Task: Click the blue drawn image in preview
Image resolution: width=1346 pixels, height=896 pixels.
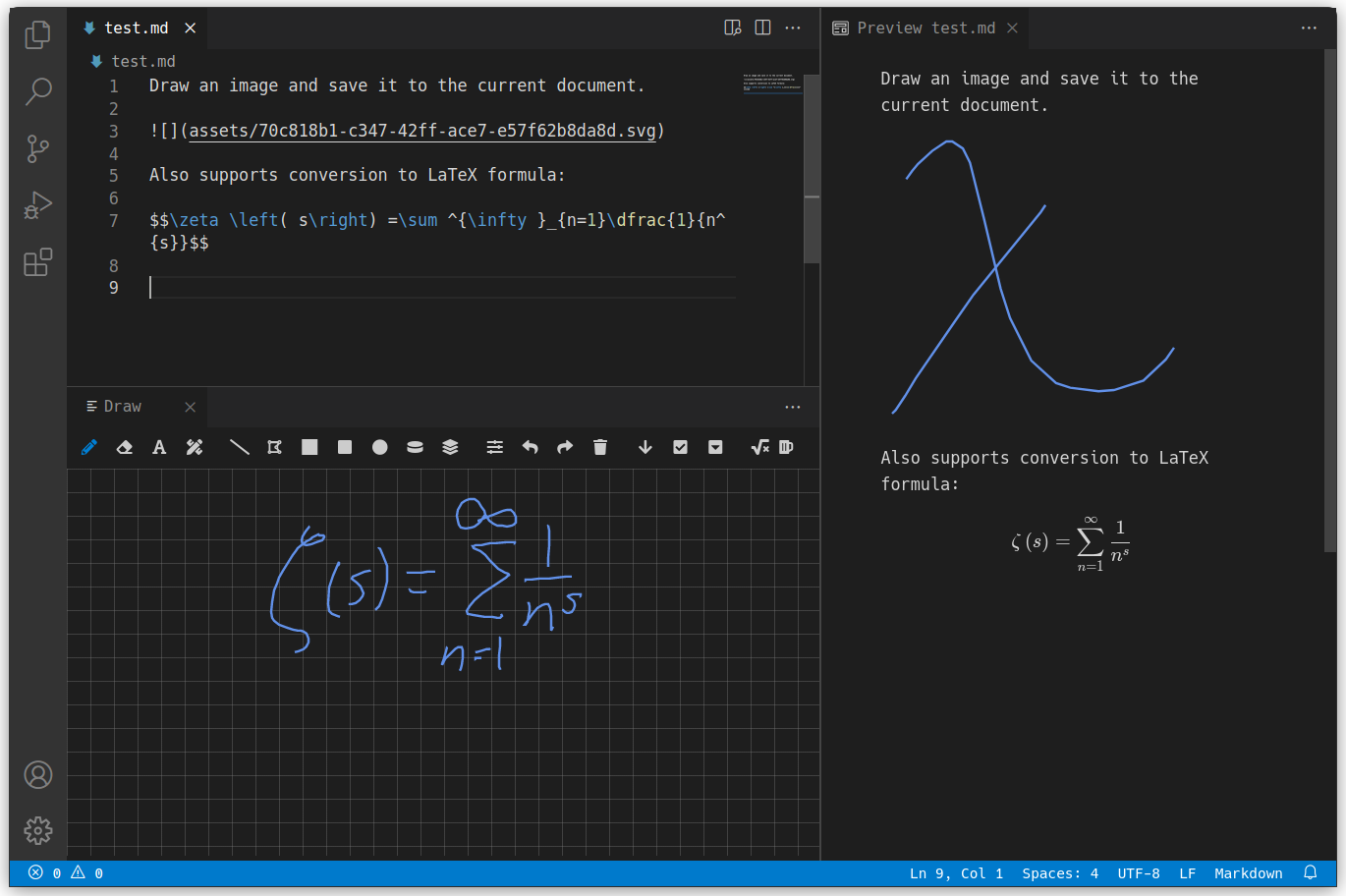Action: 1032,277
